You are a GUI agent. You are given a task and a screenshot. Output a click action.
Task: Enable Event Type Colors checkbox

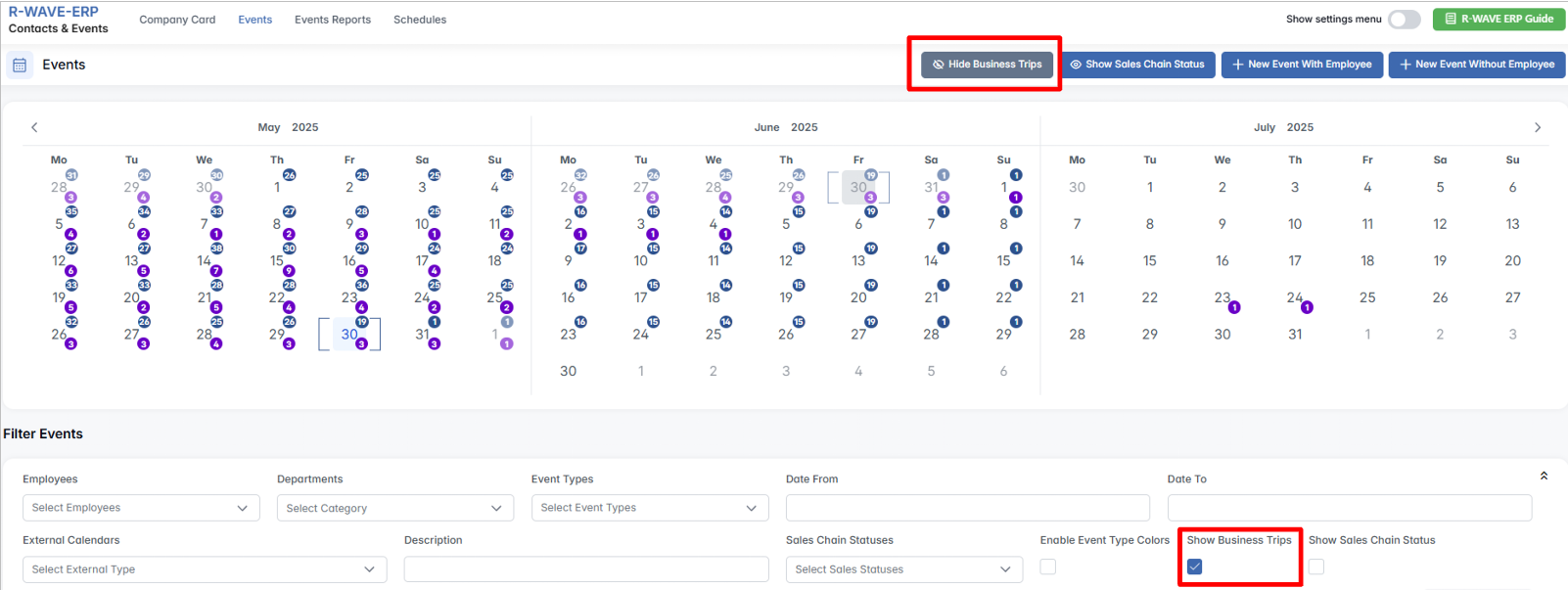pos(1048,567)
